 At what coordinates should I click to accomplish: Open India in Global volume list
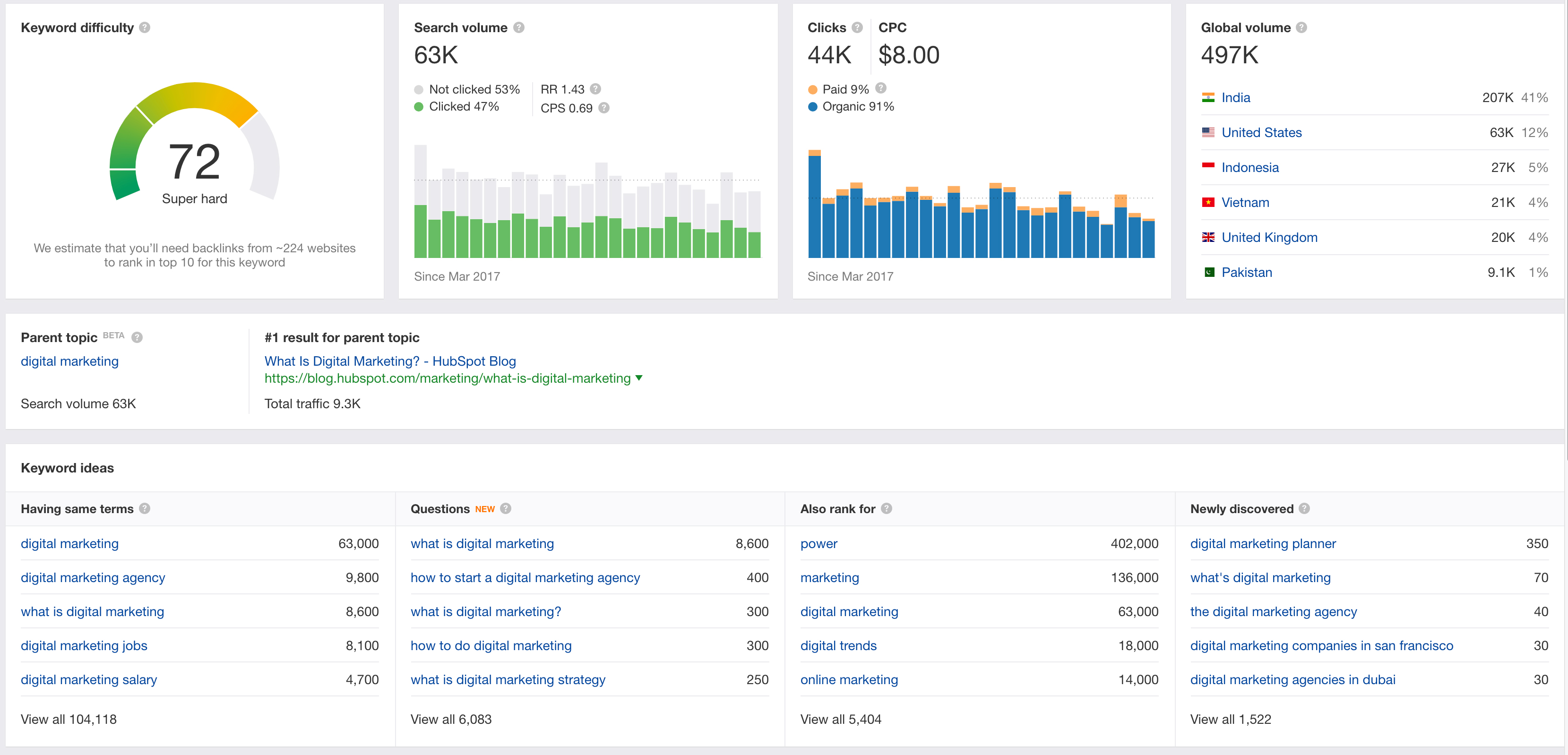tap(1236, 97)
